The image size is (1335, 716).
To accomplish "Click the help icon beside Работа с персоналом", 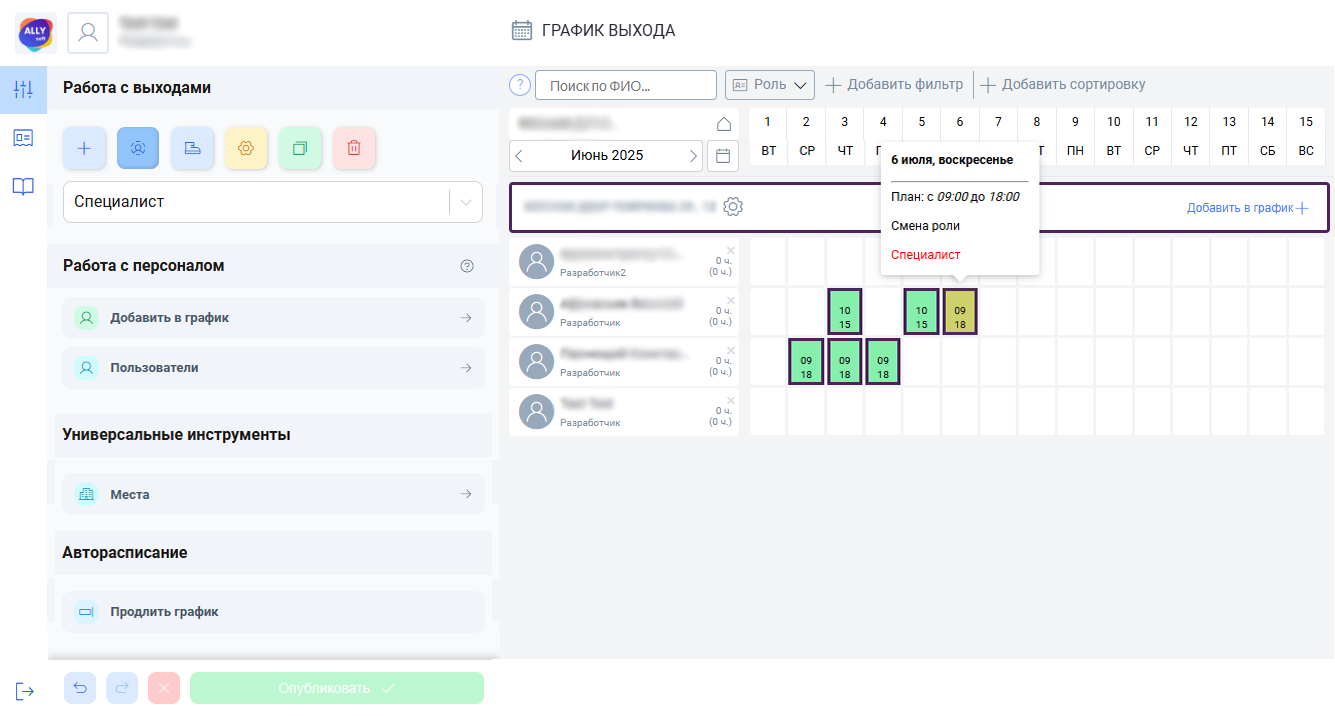I will [x=467, y=266].
